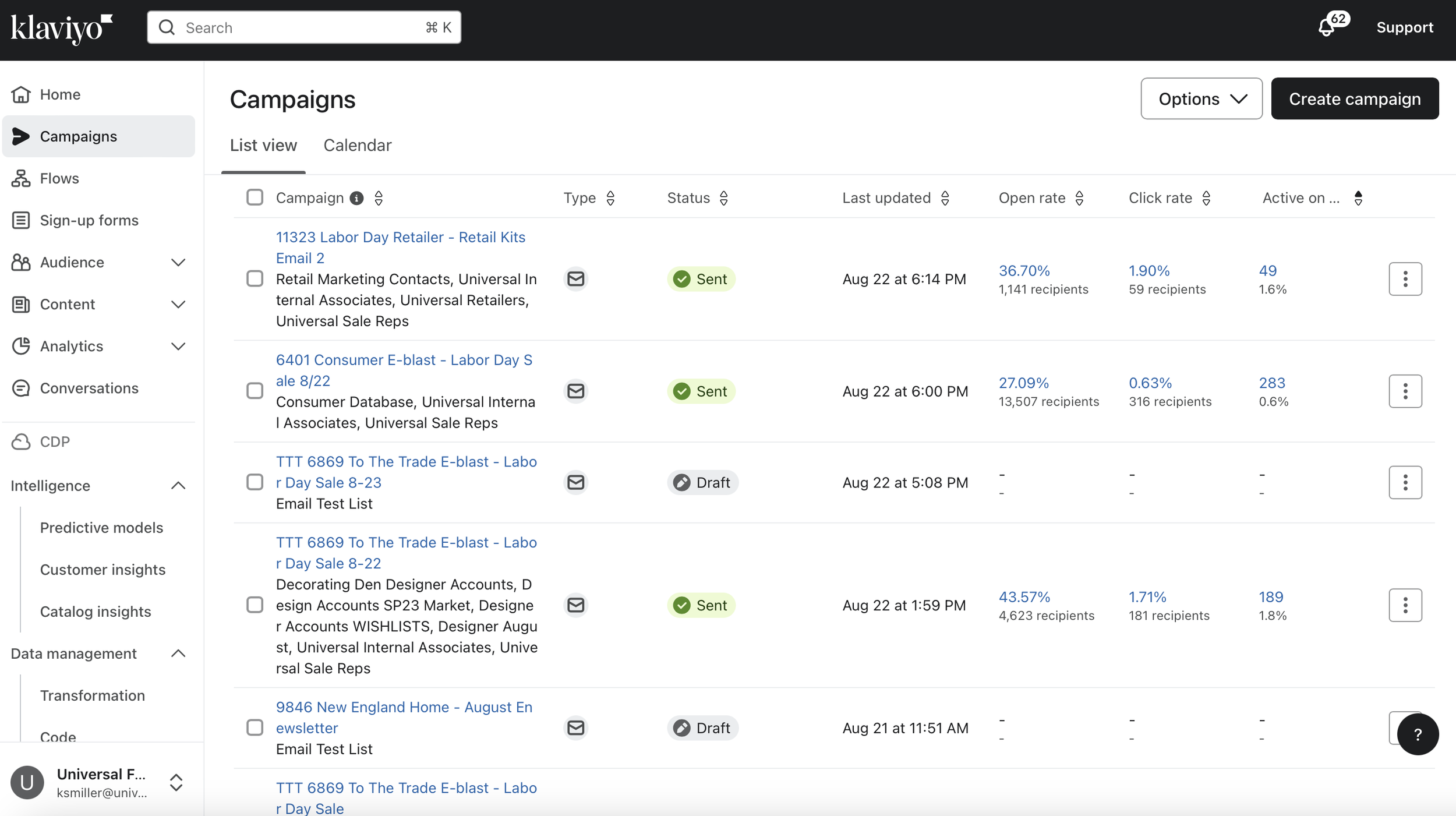Open three-dot menu for 6401 Consumer E-blast
This screenshot has width=1456, height=816.
[x=1405, y=391]
